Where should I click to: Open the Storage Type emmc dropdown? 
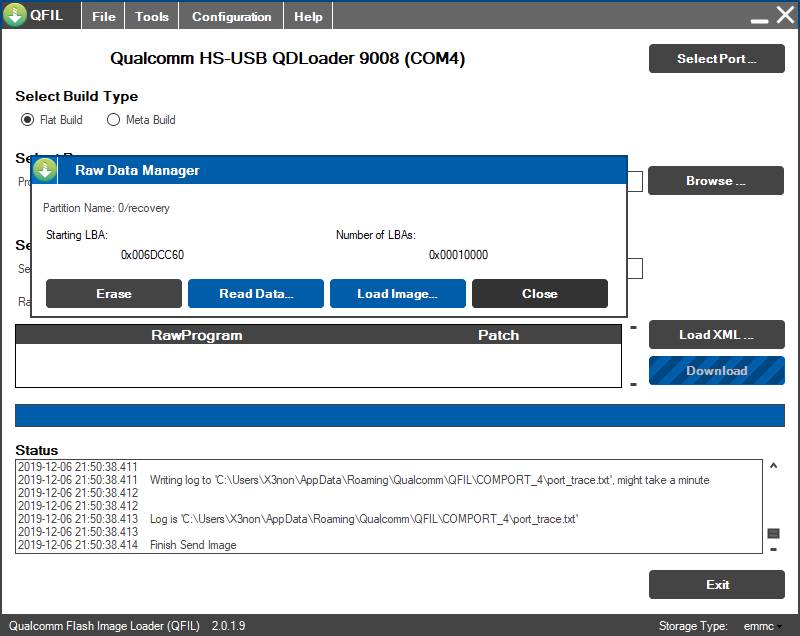(763, 626)
